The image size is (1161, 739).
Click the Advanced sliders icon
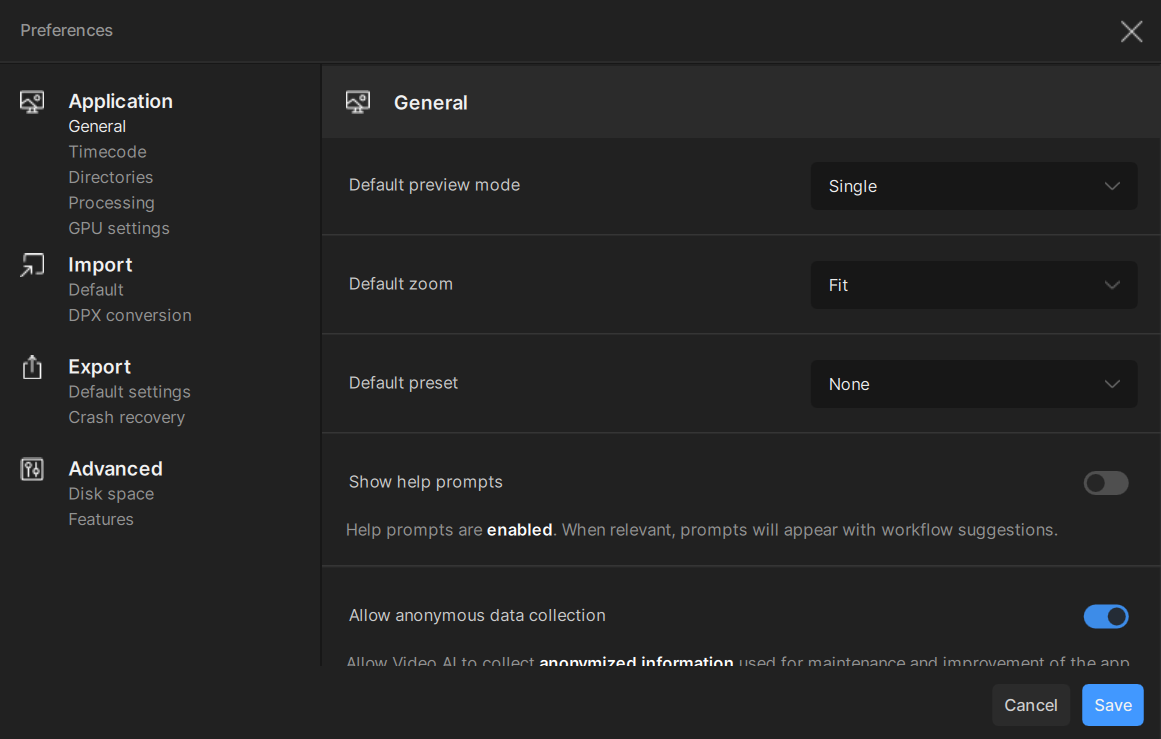click(x=32, y=469)
